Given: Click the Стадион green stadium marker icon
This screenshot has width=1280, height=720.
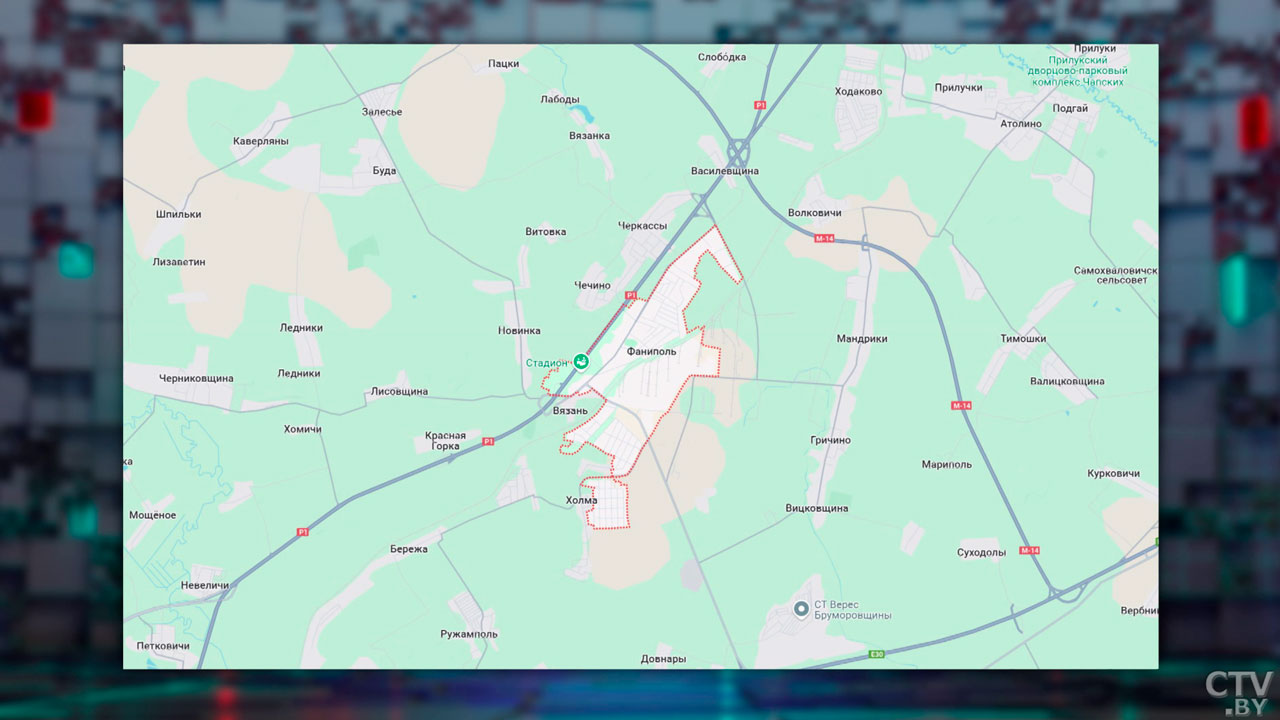Looking at the screenshot, I should pos(580,362).
